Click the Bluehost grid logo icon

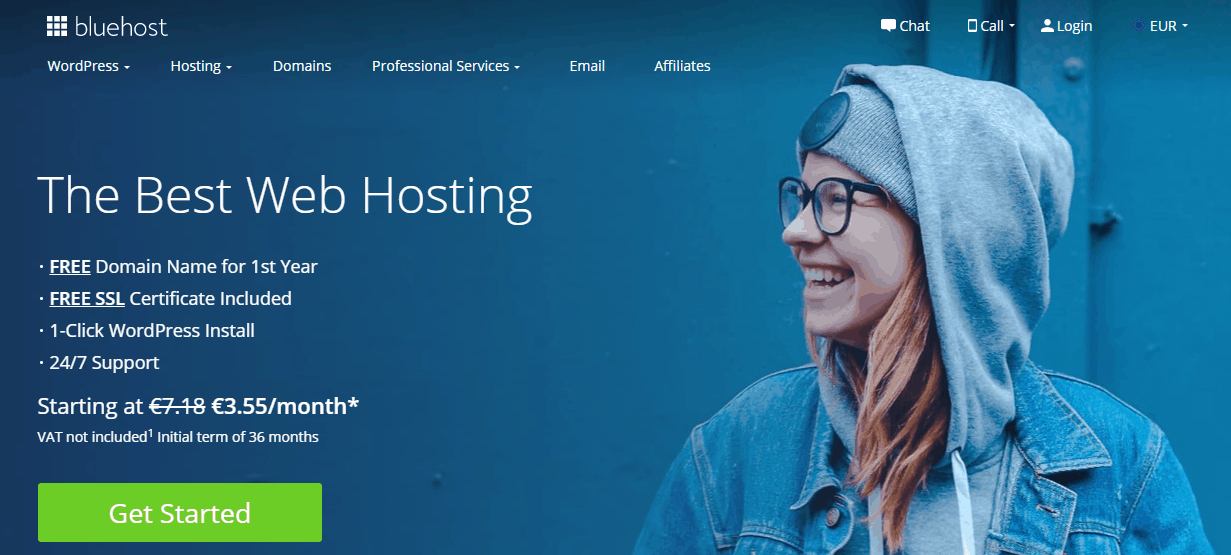click(x=57, y=26)
